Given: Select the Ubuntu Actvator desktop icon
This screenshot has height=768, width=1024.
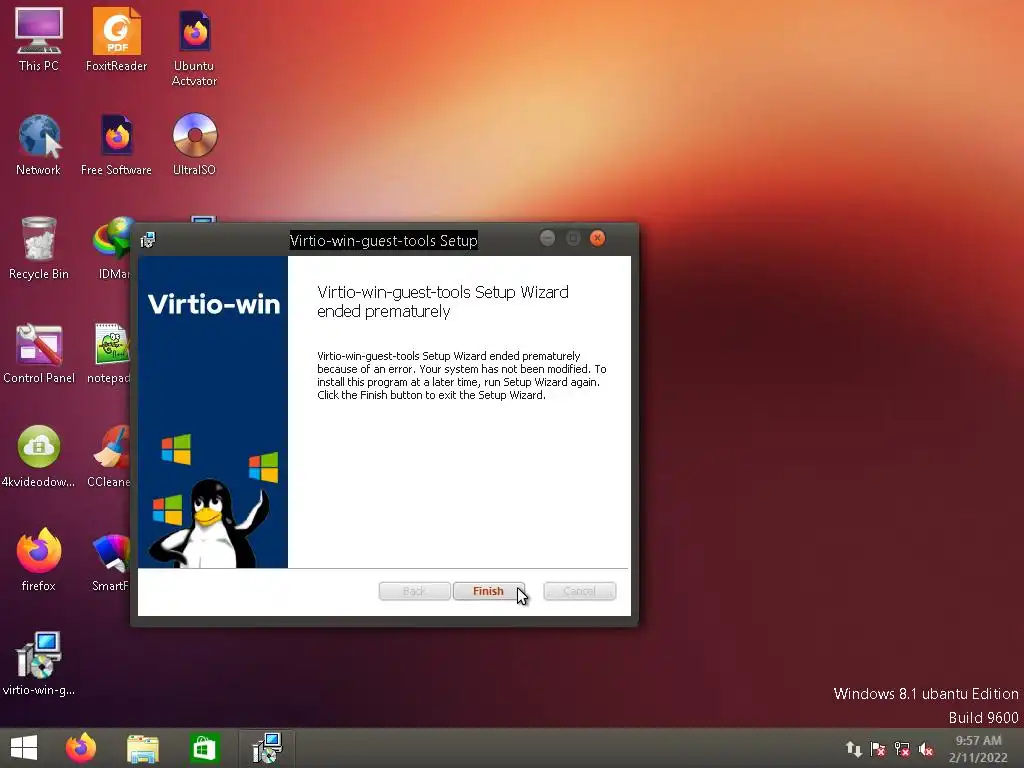Looking at the screenshot, I should (194, 47).
